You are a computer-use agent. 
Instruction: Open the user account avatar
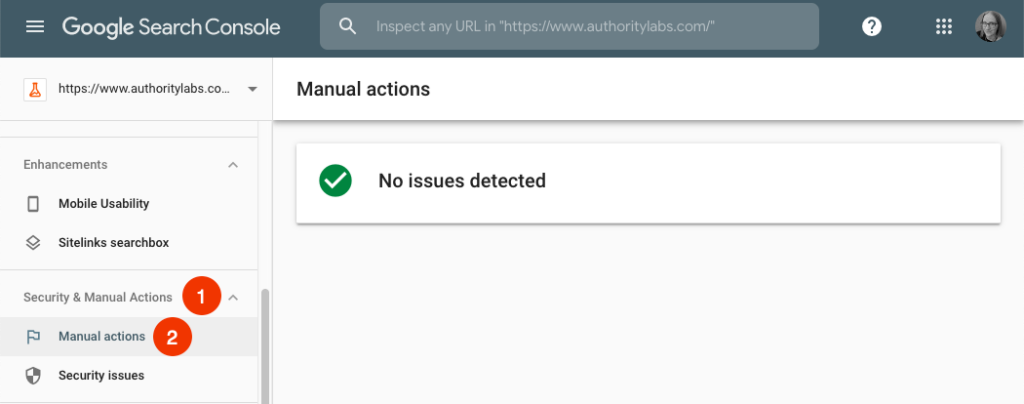tap(990, 27)
